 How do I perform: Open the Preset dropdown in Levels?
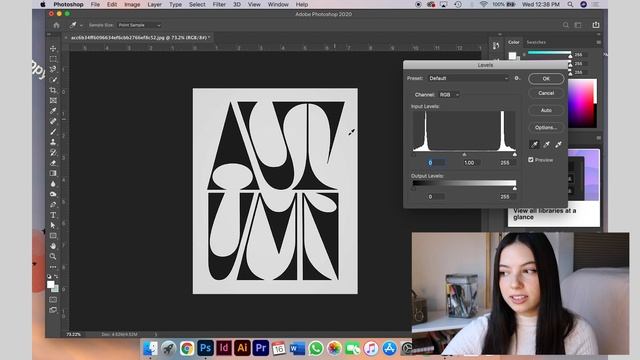click(x=469, y=78)
